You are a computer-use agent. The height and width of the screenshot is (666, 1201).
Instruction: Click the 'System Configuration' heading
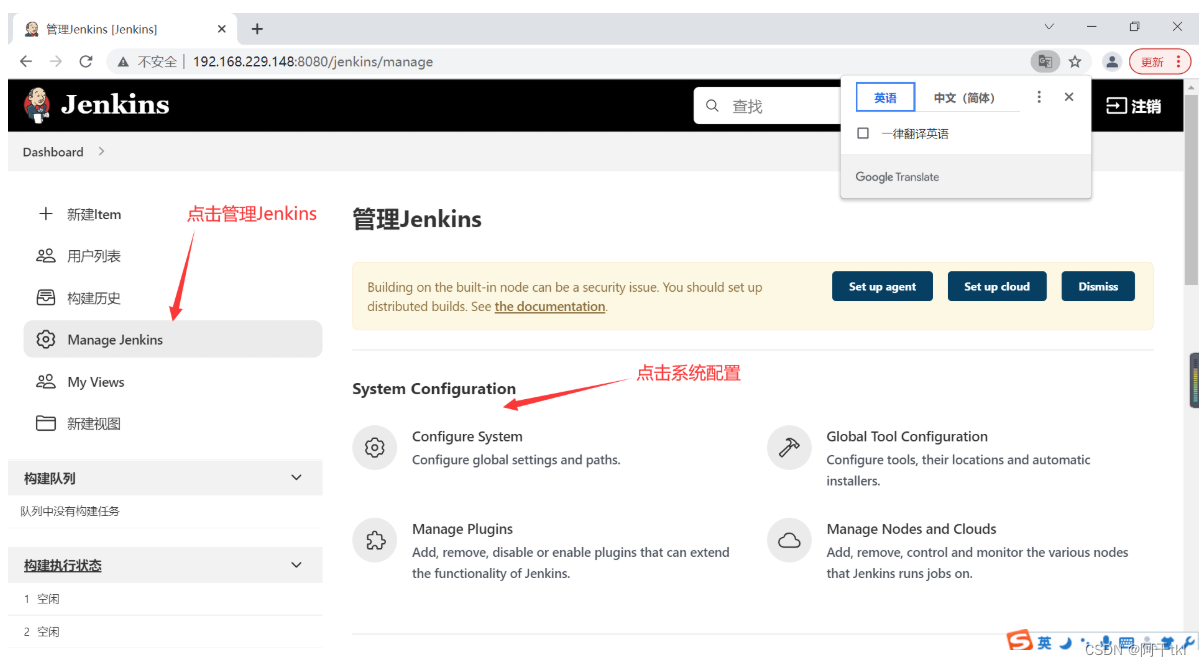(x=434, y=389)
